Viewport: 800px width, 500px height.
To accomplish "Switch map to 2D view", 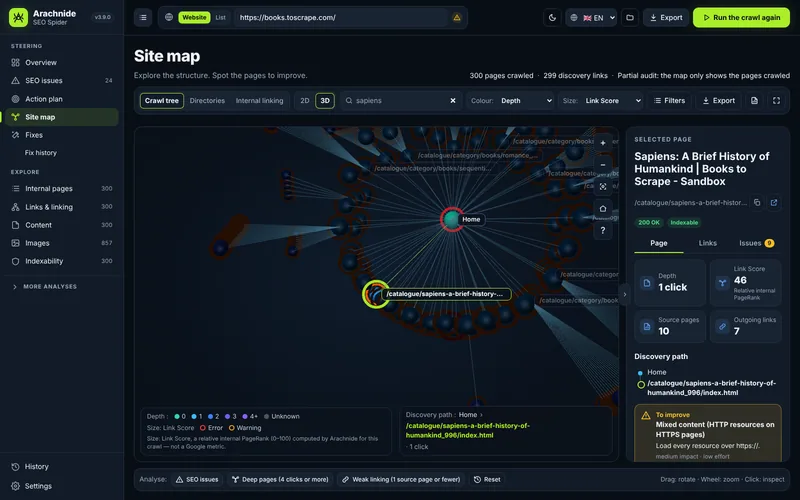I will click(305, 101).
